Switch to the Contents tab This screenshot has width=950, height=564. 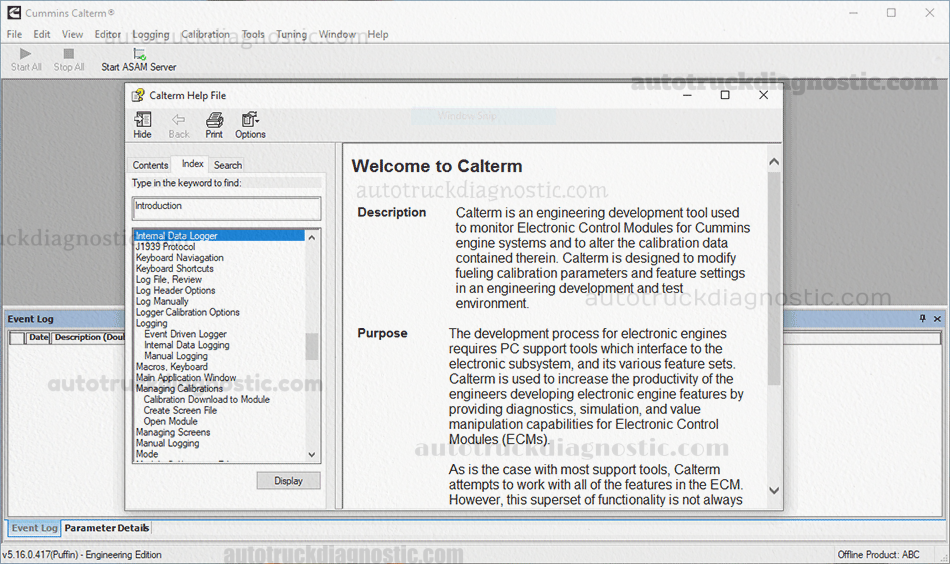click(151, 165)
